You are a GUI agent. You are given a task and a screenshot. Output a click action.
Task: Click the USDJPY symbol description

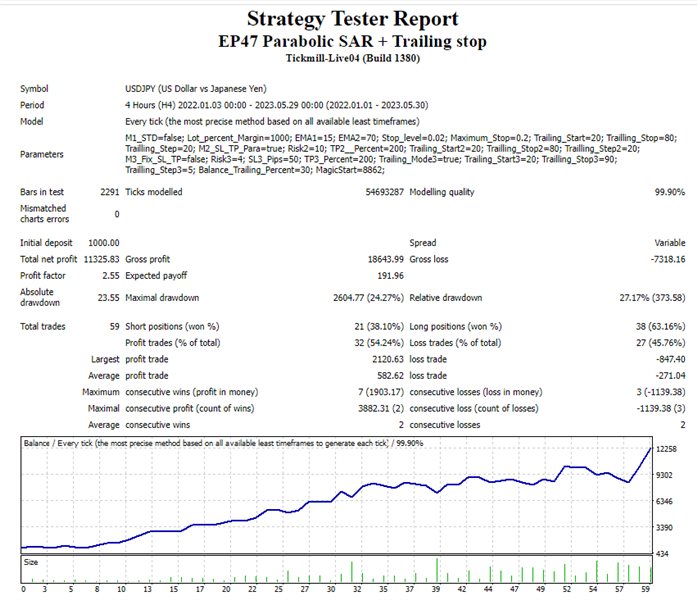click(x=196, y=88)
